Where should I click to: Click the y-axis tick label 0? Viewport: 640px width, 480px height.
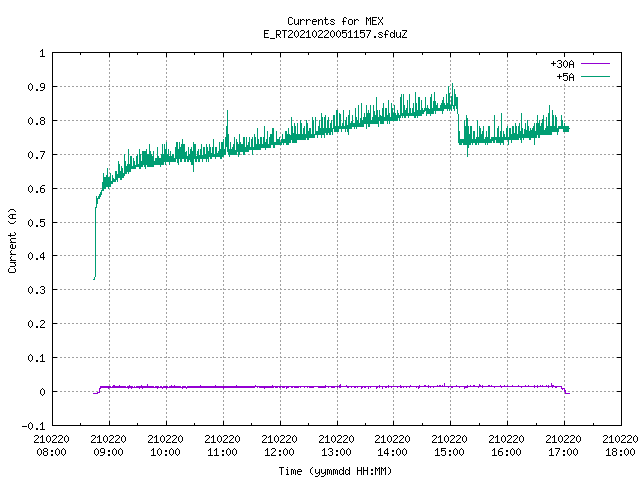click(42, 392)
